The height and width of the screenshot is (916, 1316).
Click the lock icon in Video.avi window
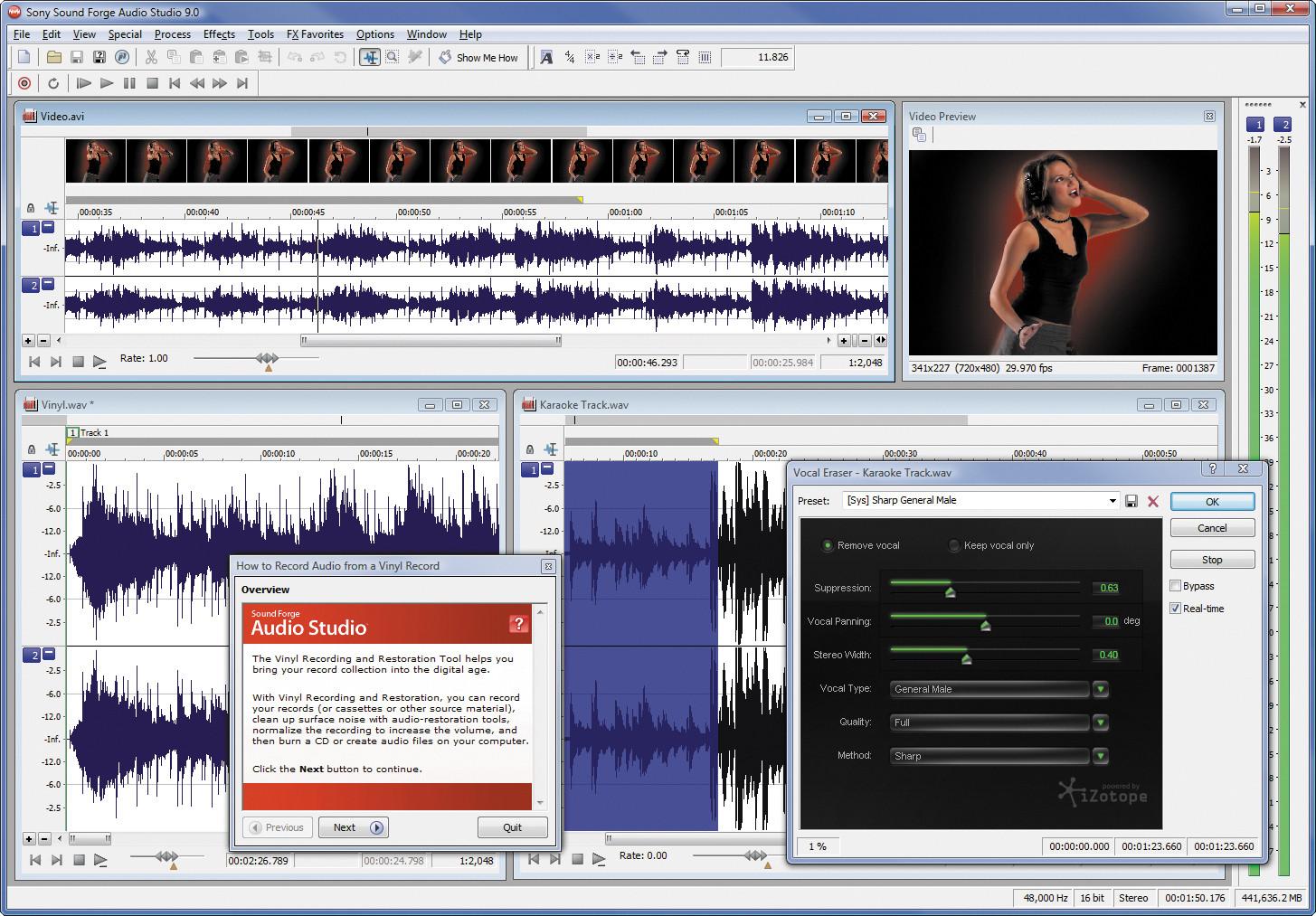click(x=31, y=209)
